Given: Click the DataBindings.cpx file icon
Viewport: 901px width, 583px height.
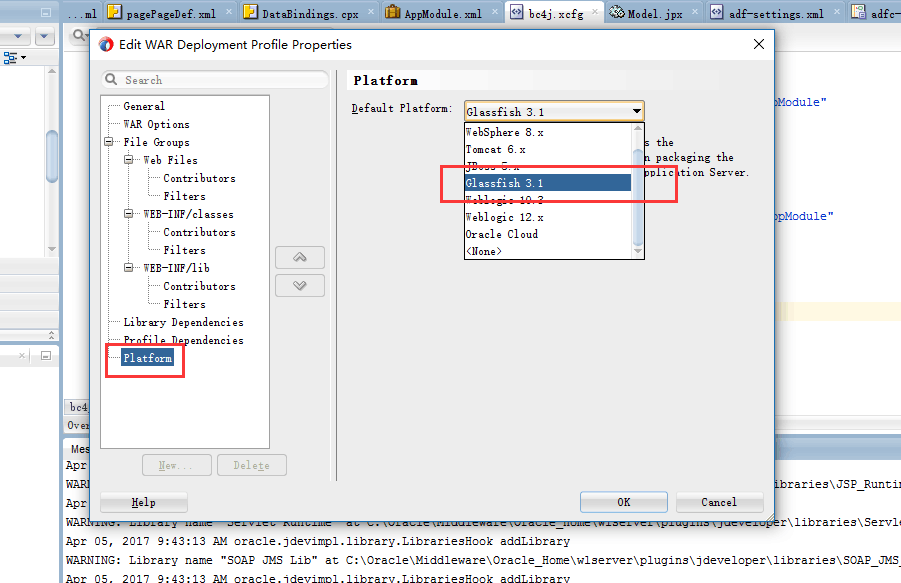Looking at the screenshot, I should [x=251, y=12].
